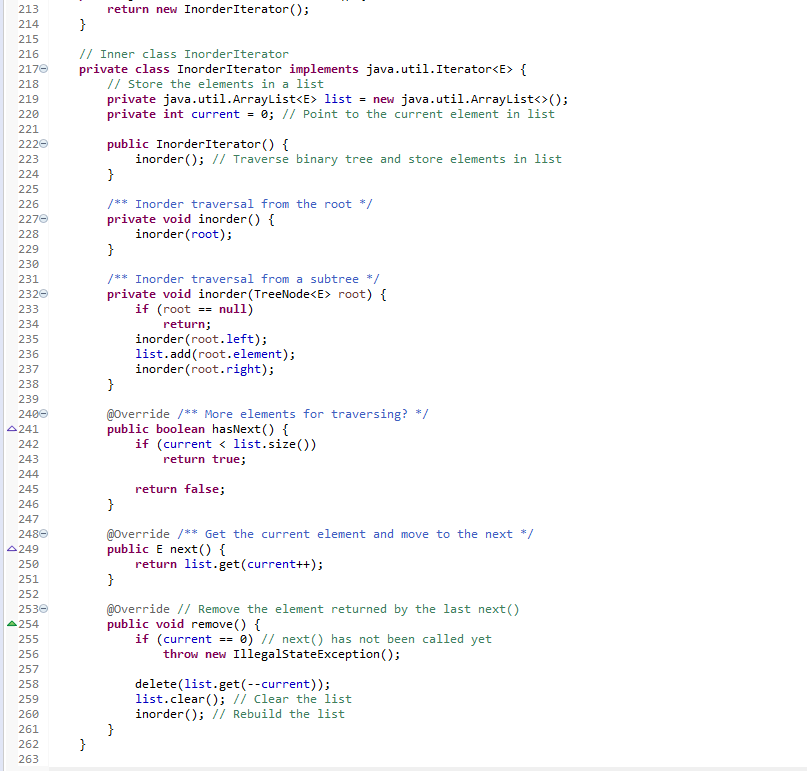Viewport: 807px width, 771px height.
Task: Collapse the InorderIterator class definition
Action: tap(44, 68)
